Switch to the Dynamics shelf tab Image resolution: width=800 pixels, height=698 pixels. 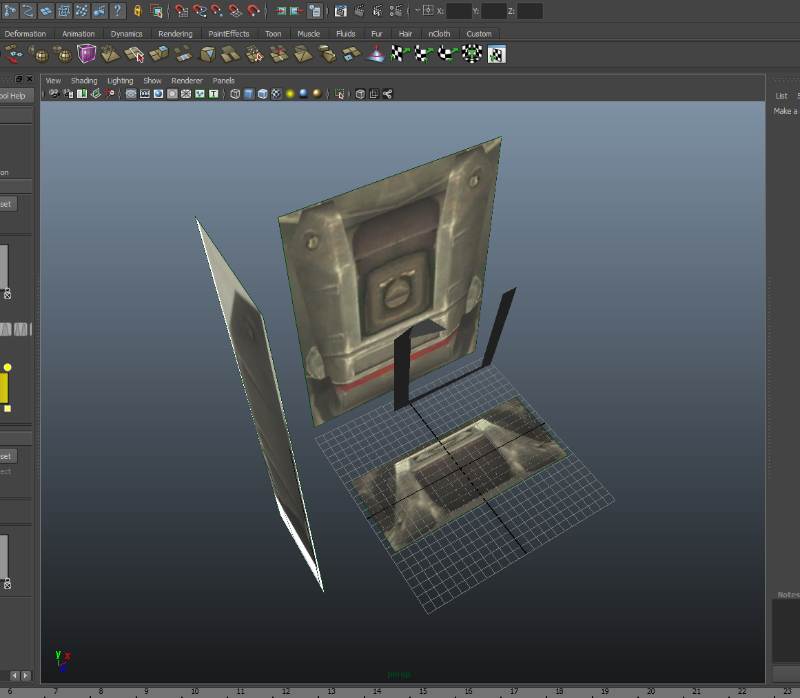[x=127, y=34]
